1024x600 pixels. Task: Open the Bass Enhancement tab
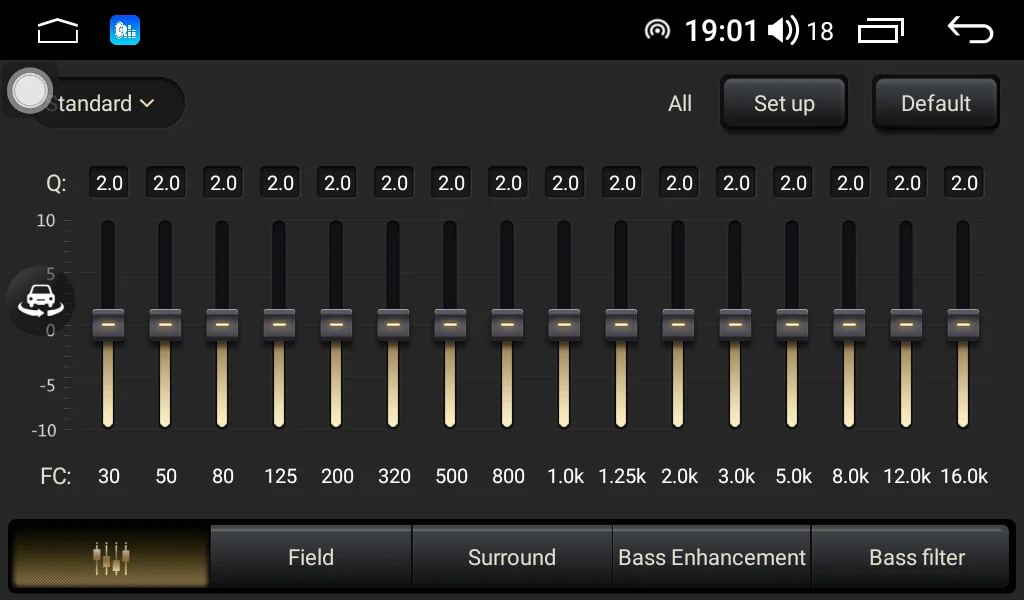click(x=712, y=557)
